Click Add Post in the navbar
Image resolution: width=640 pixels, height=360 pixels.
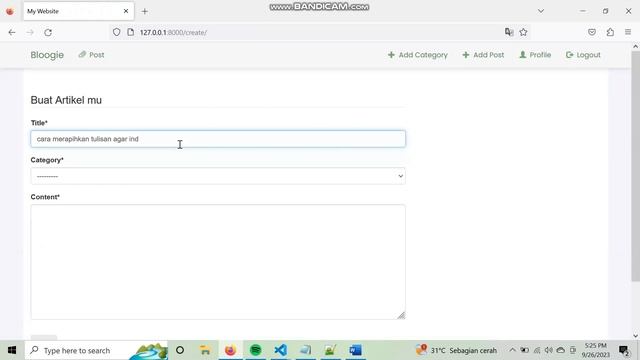[x=483, y=55]
